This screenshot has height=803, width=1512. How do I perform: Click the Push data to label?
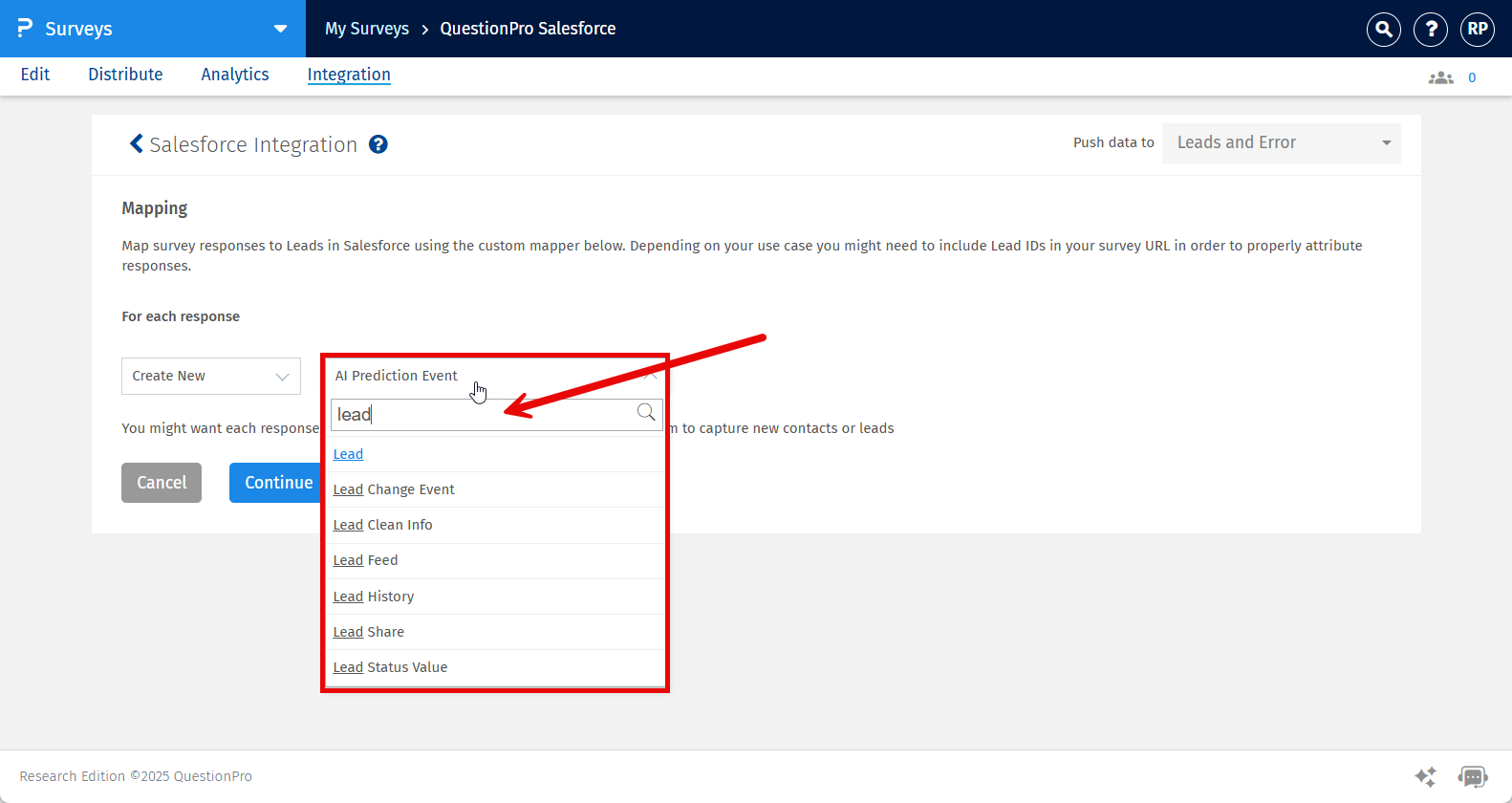(1113, 142)
